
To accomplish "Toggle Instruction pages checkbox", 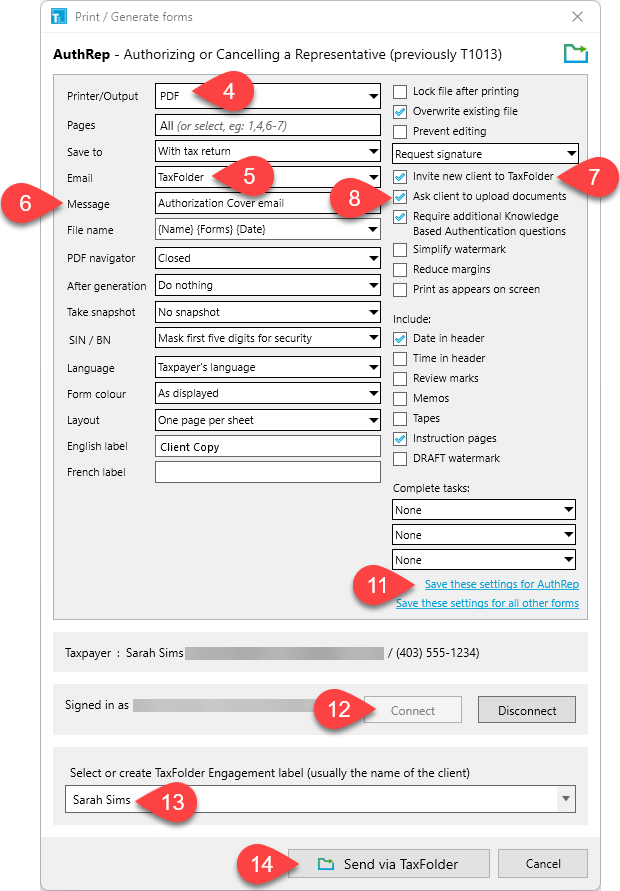I will pyautogui.click(x=400, y=439).
